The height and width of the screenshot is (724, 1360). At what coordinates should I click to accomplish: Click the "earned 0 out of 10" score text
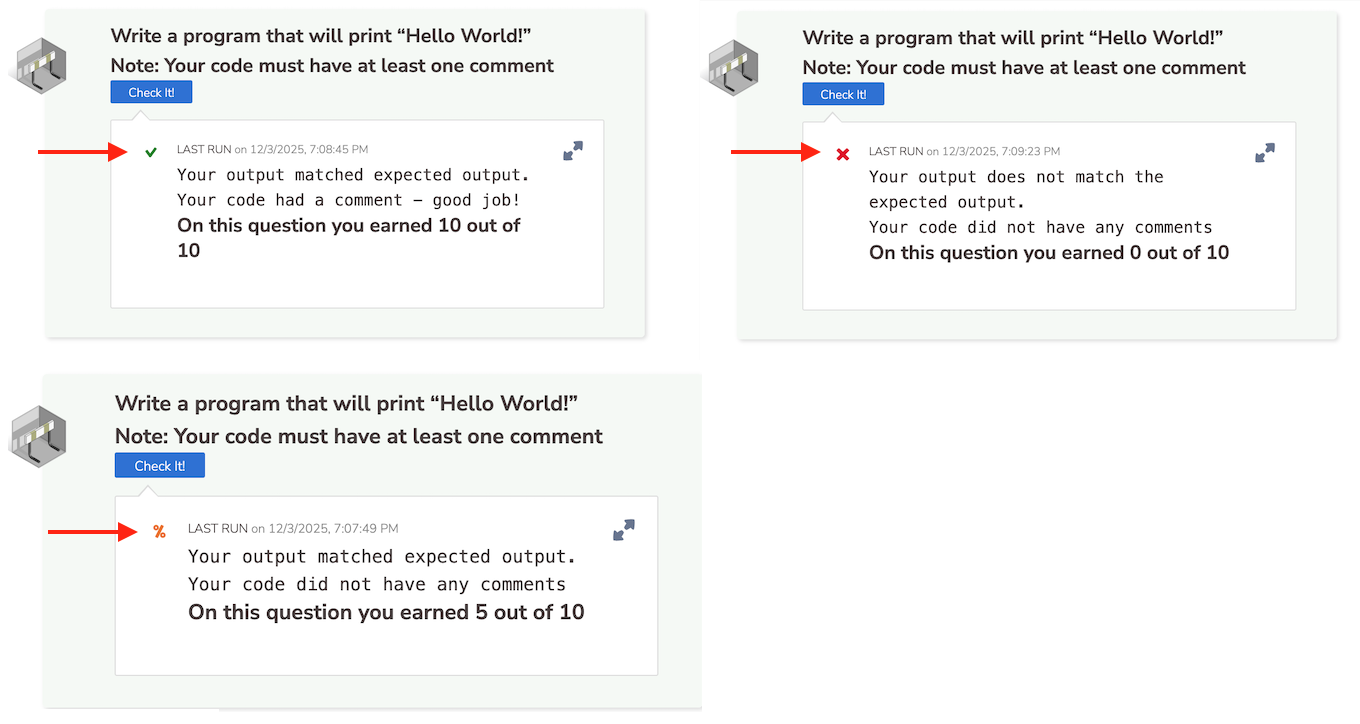coord(1048,253)
